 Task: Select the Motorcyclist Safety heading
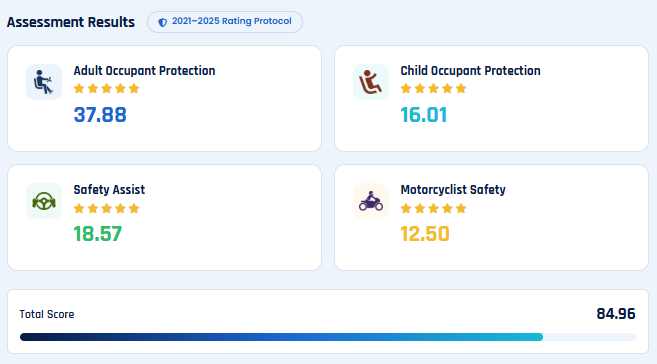point(453,190)
